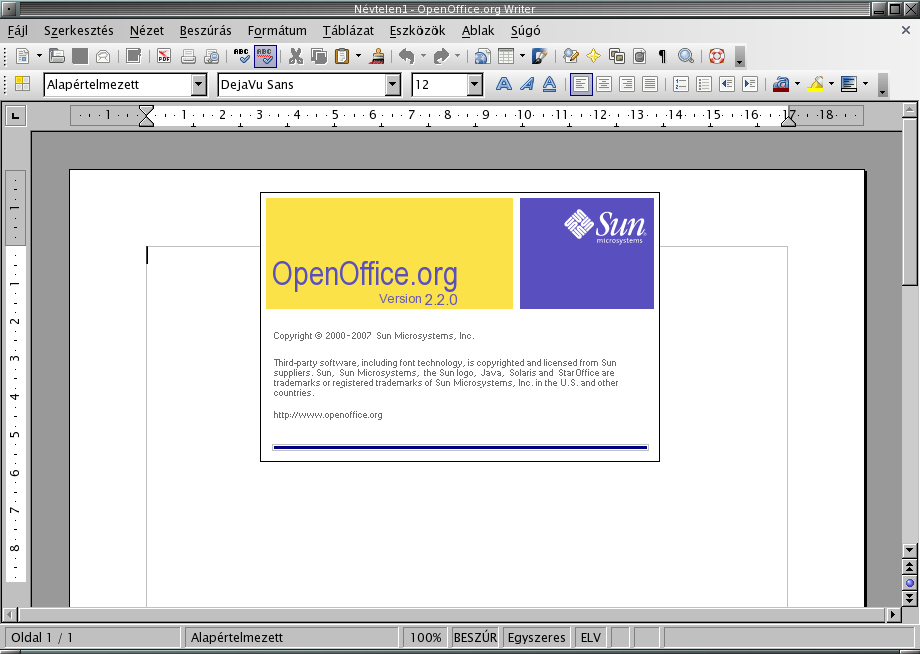The width and height of the screenshot is (920, 654).
Task: Align text right
Action: coord(627,84)
